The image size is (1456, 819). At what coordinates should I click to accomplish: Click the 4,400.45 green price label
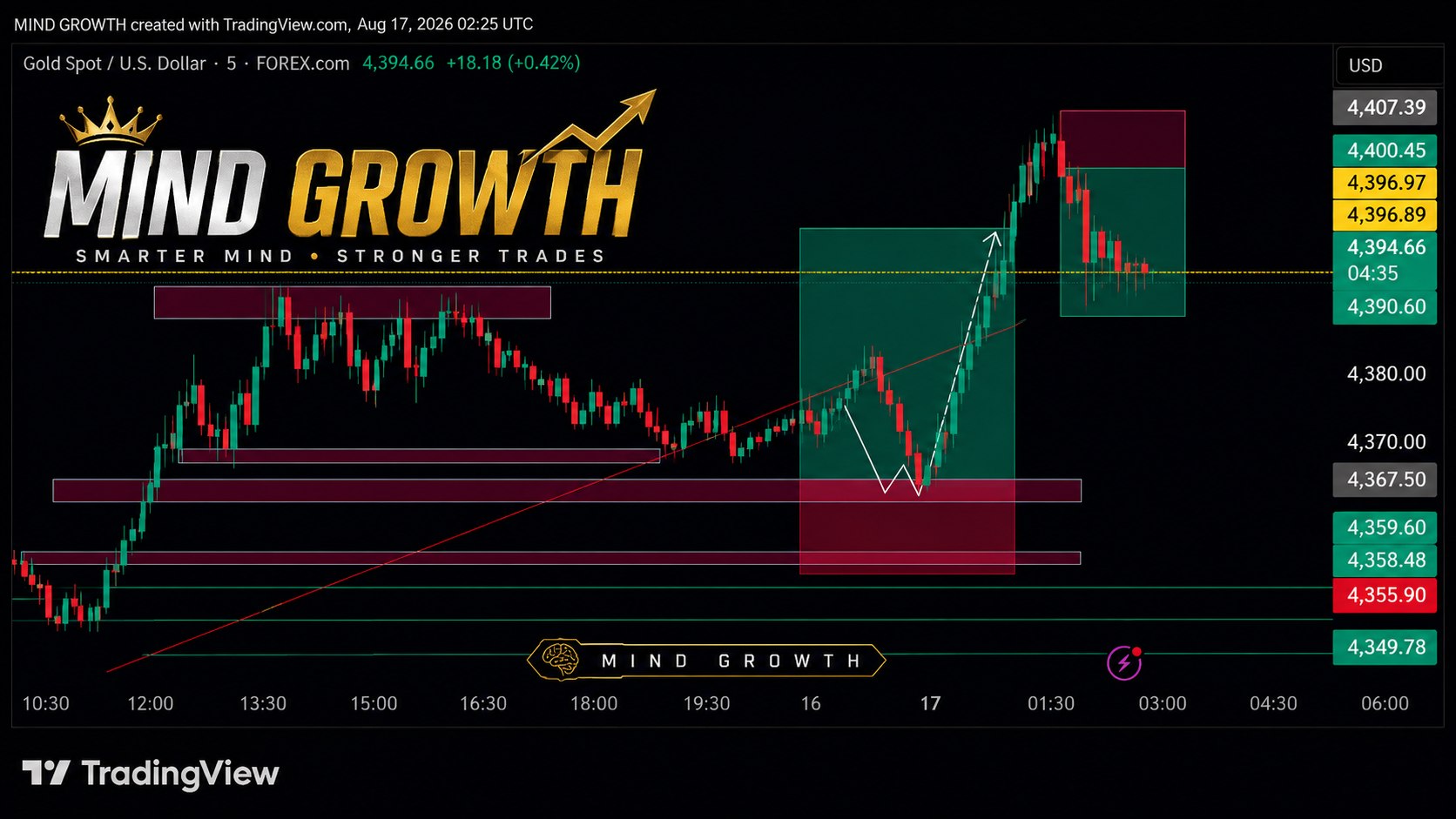1385,150
